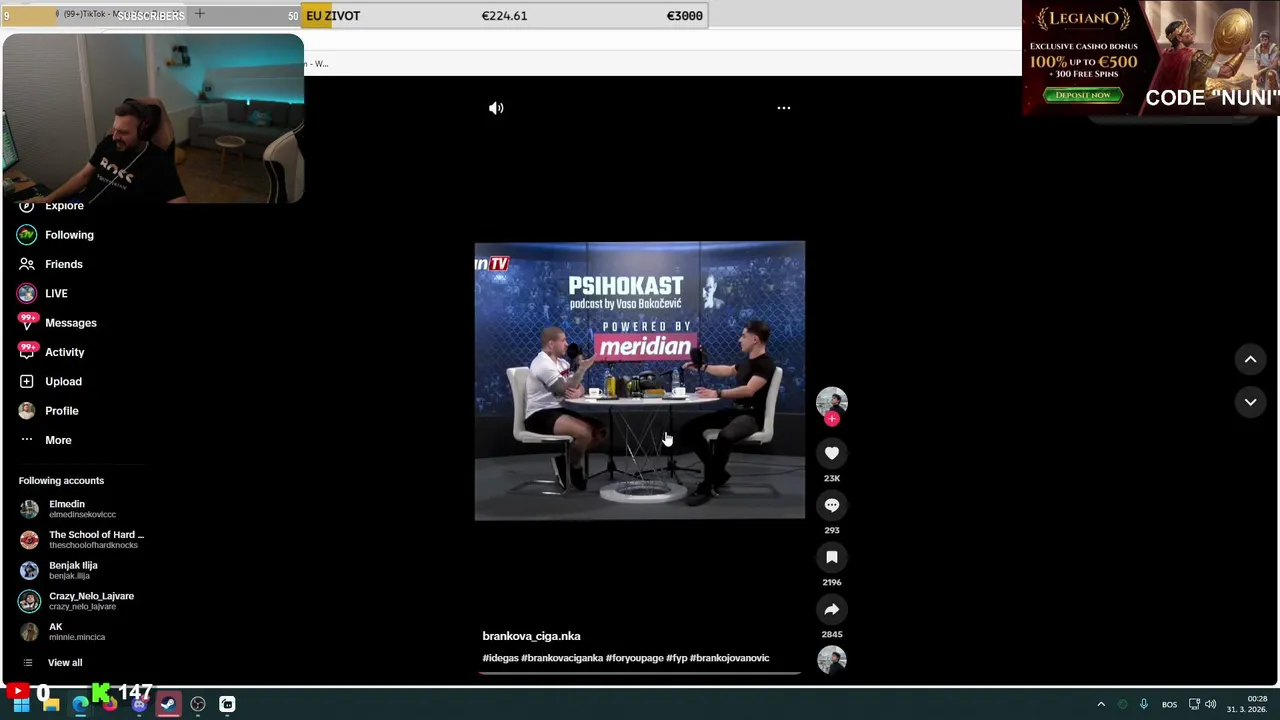
Task: Open the LIVE section
Action: (x=56, y=293)
